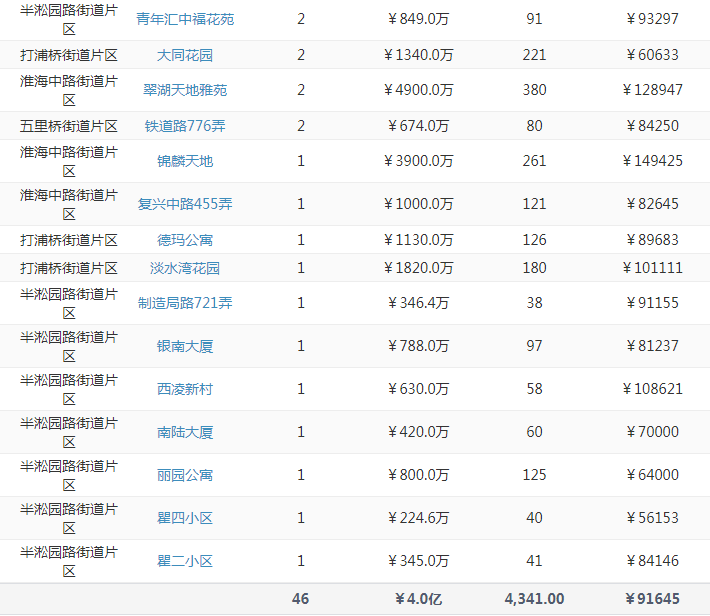The image size is (710, 616).
Task: Click the area value 261
Action: [534, 161]
